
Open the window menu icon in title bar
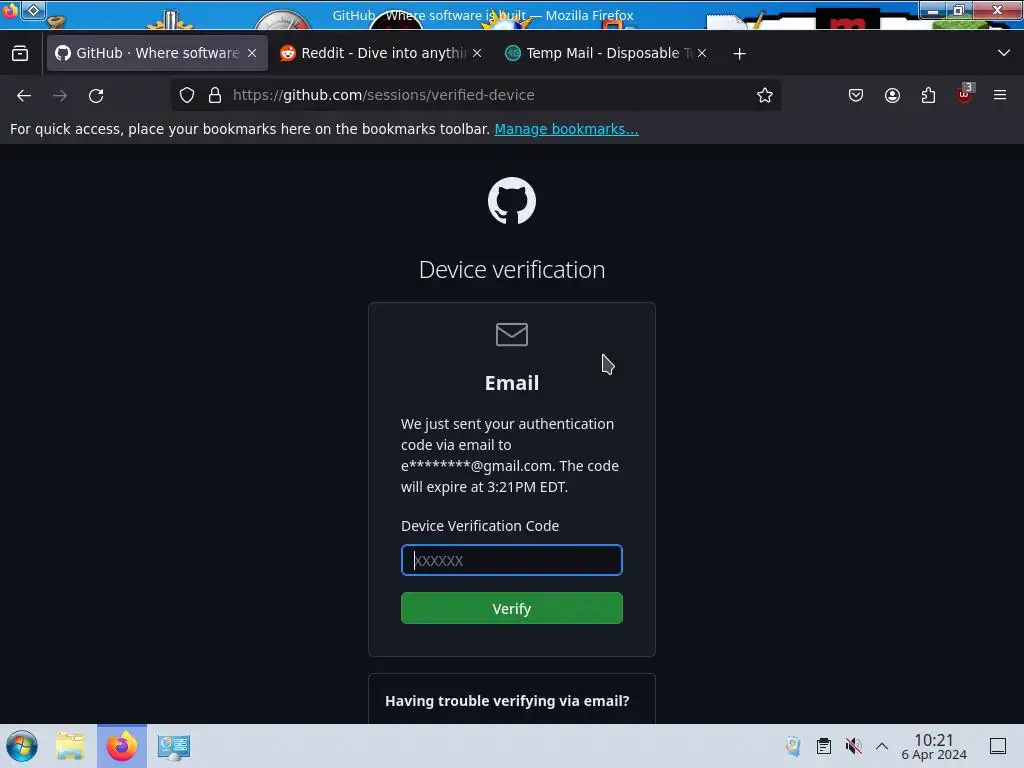pyautogui.click(x=10, y=11)
